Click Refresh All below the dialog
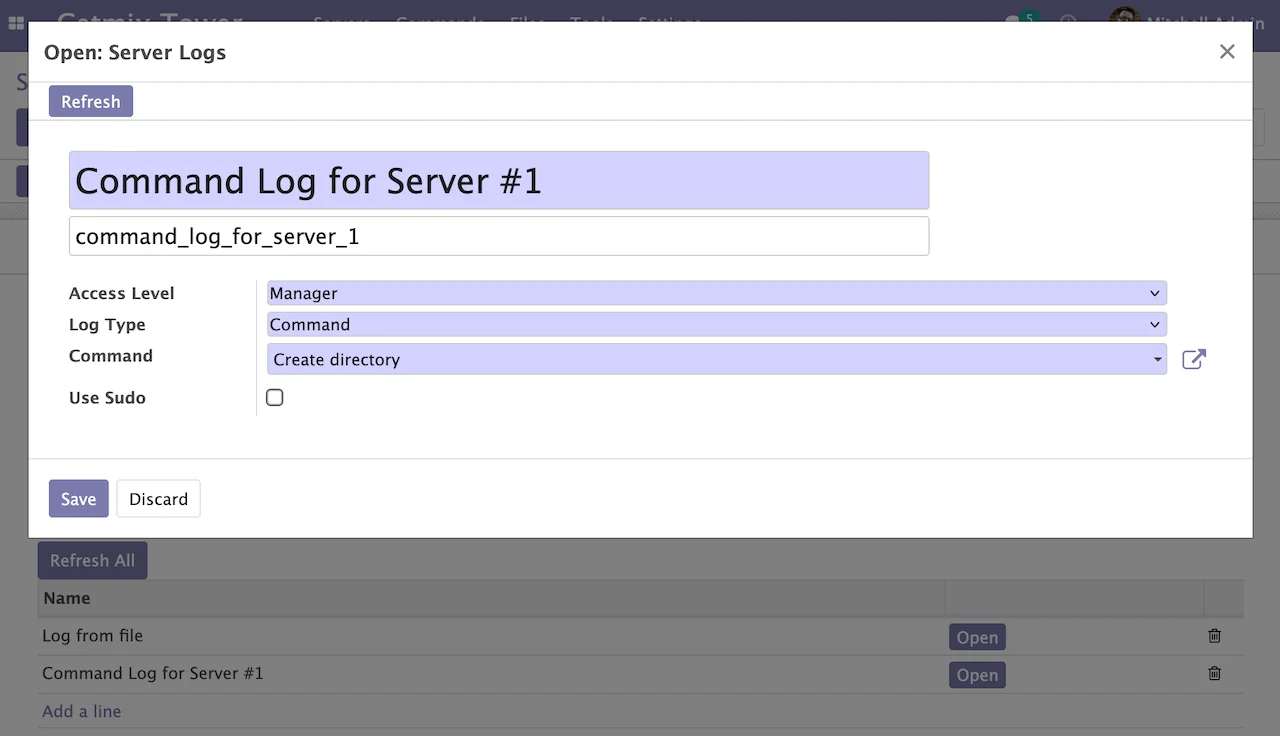The image size is (1280, 736). 92,560
